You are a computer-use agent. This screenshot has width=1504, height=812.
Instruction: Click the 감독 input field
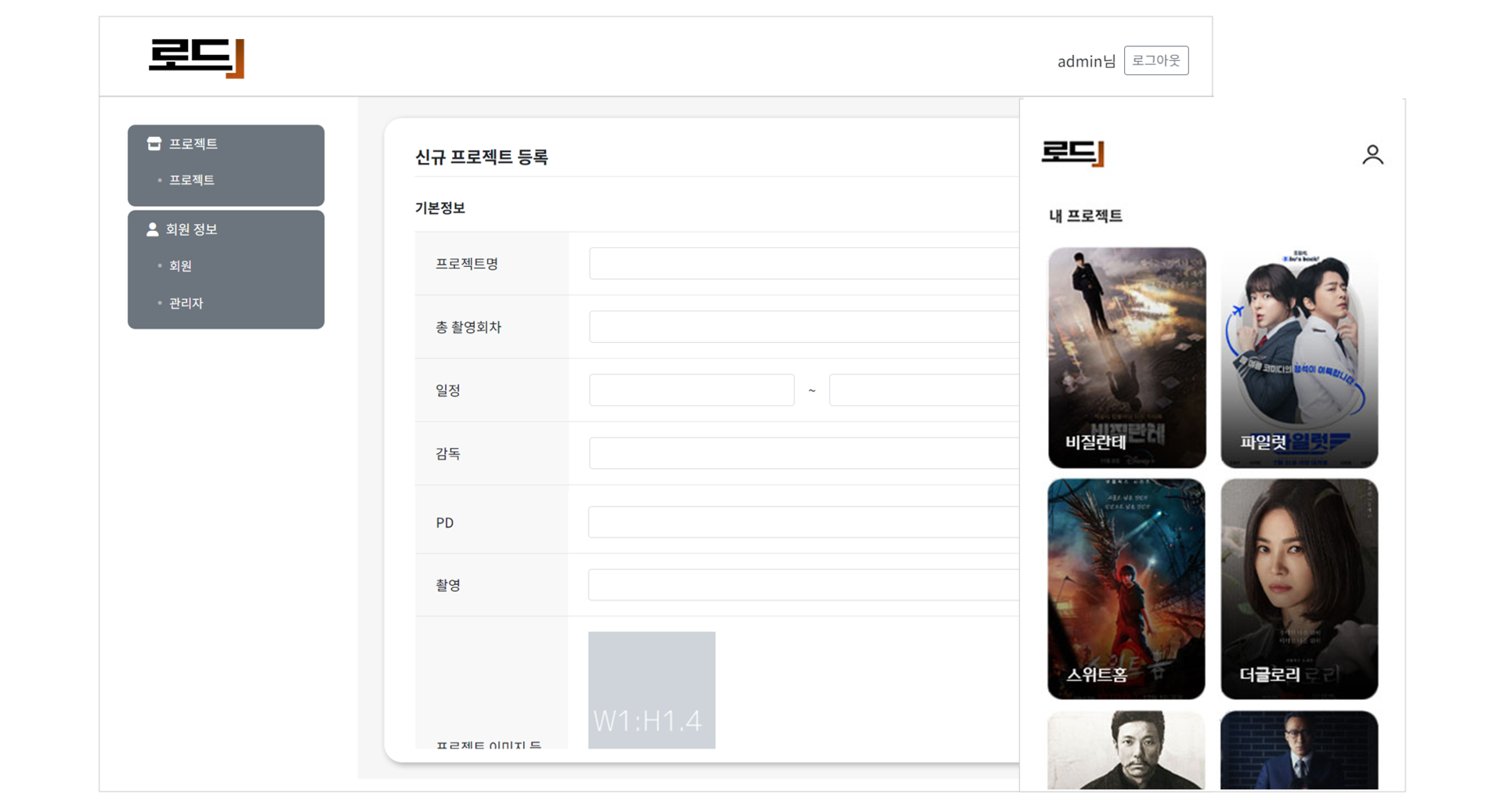[804, 453]
